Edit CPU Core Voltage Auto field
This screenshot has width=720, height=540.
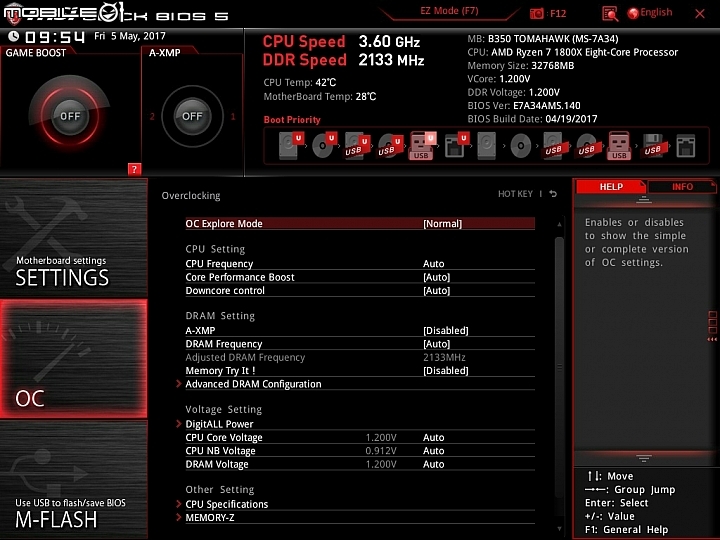point(433,437)
